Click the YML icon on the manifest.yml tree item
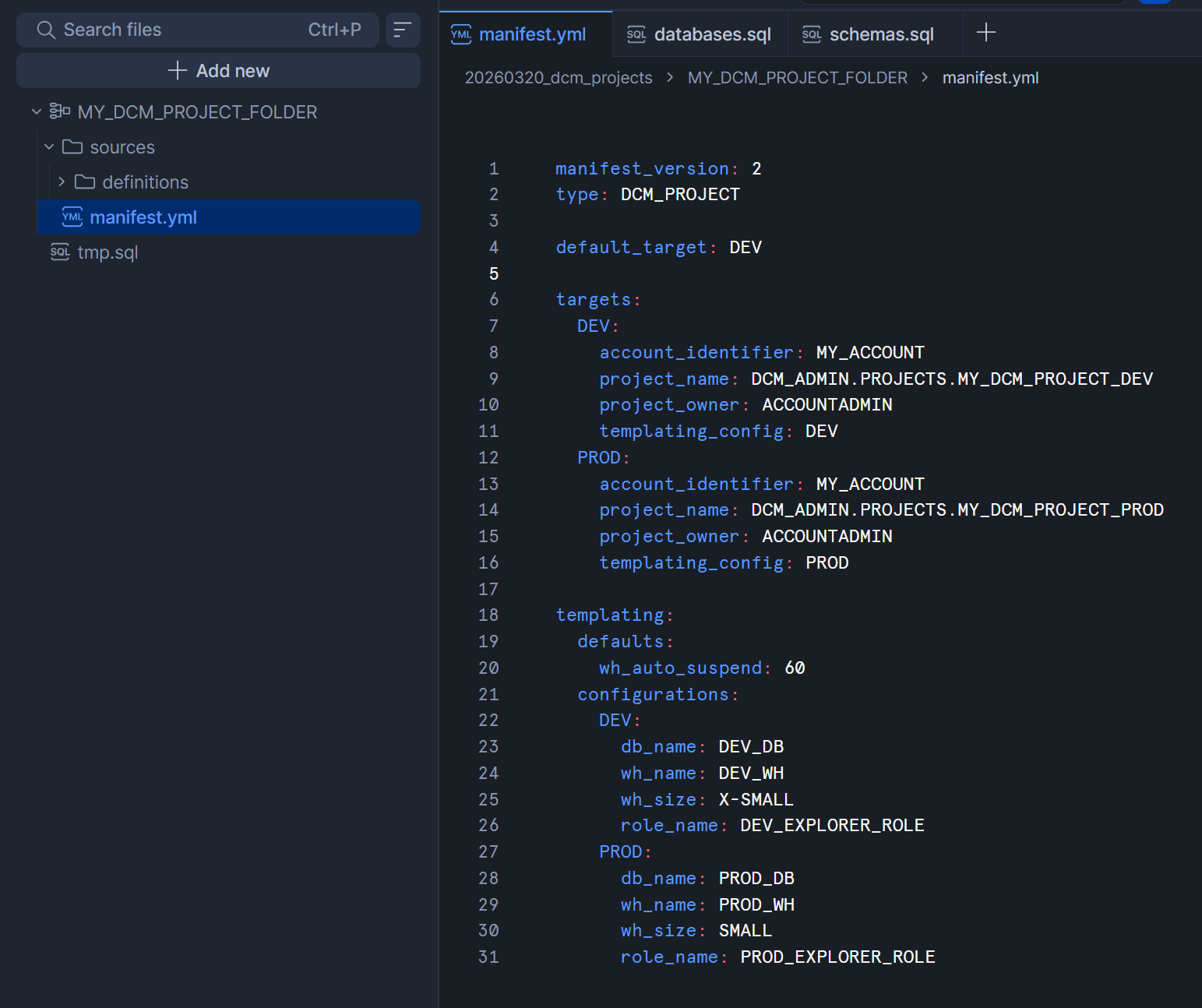Screen dimensions: 1202x1008 pyautogui.click(x=72, y=217)
